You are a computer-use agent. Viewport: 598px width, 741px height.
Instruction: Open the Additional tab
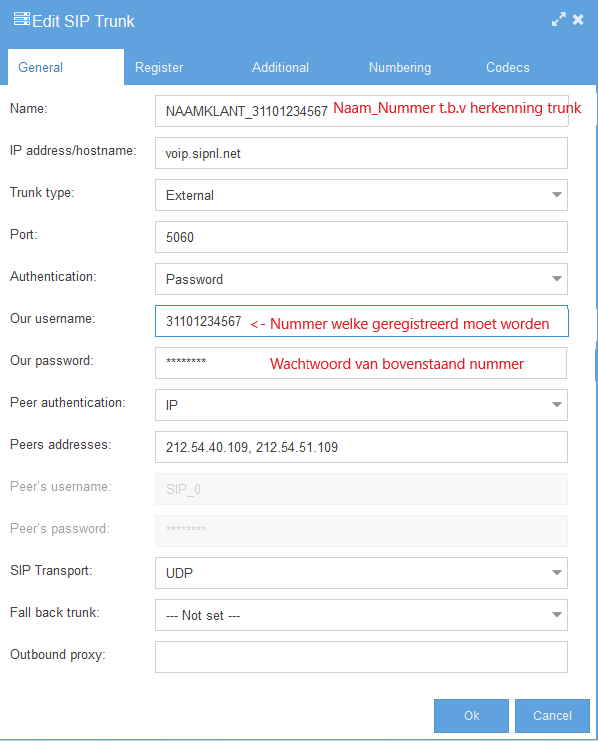click(280, 67)
